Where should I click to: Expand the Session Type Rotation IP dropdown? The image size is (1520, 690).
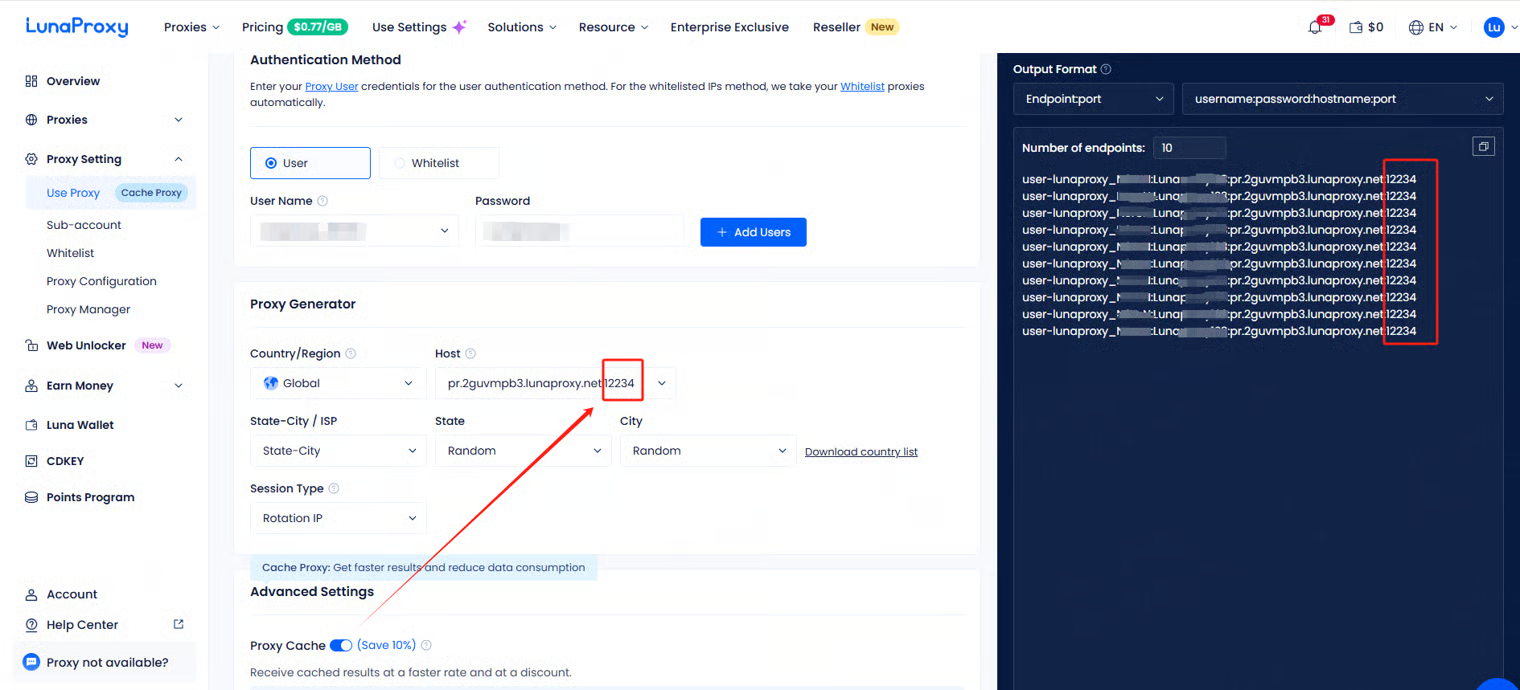(338, 518)
